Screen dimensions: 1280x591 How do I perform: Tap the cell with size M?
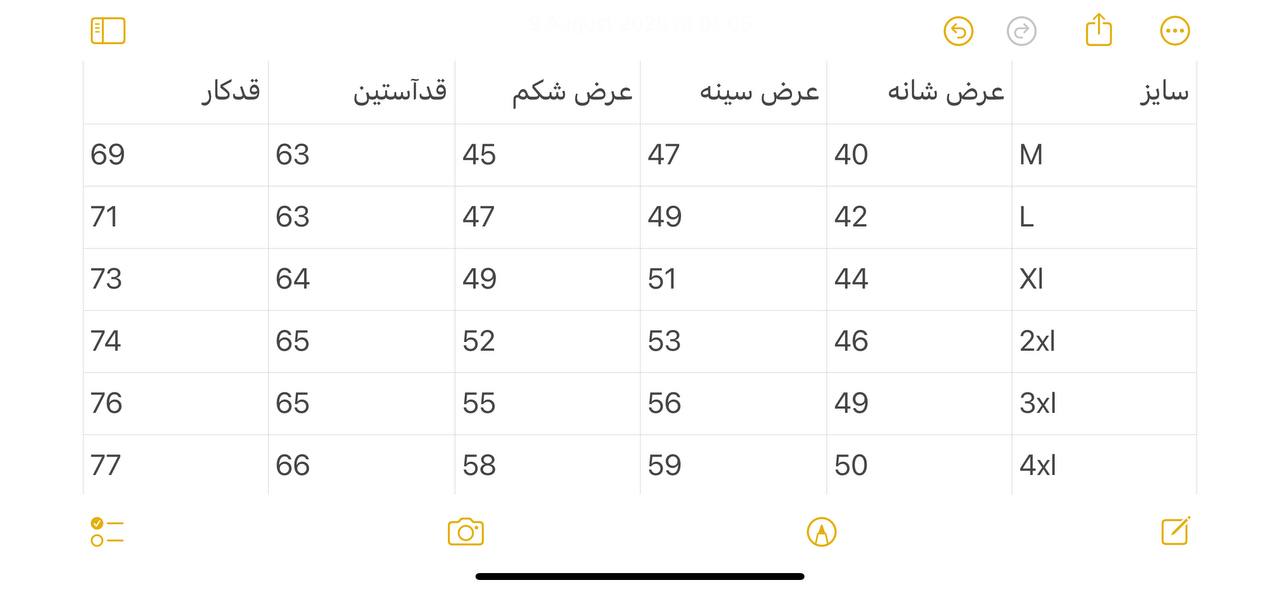tap(1104, 155)
